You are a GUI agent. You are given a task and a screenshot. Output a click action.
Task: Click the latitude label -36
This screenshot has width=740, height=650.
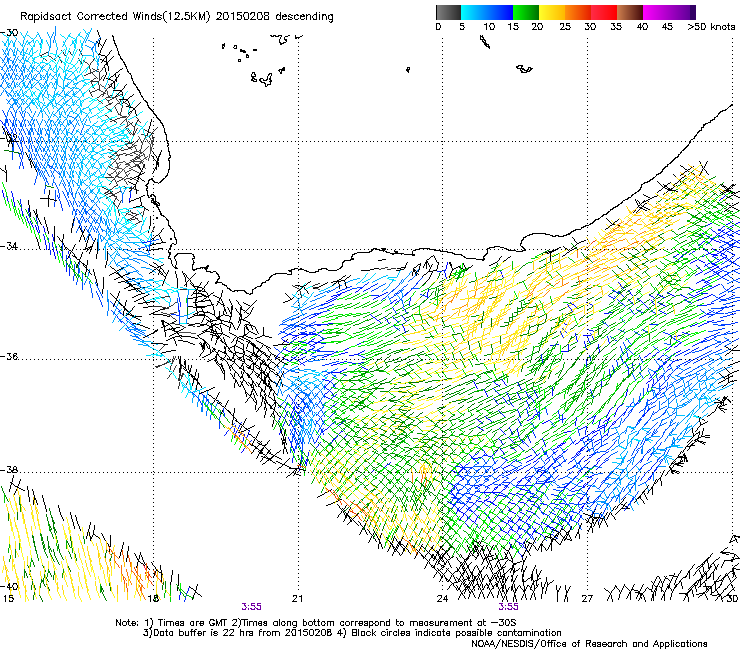point(9,356)
